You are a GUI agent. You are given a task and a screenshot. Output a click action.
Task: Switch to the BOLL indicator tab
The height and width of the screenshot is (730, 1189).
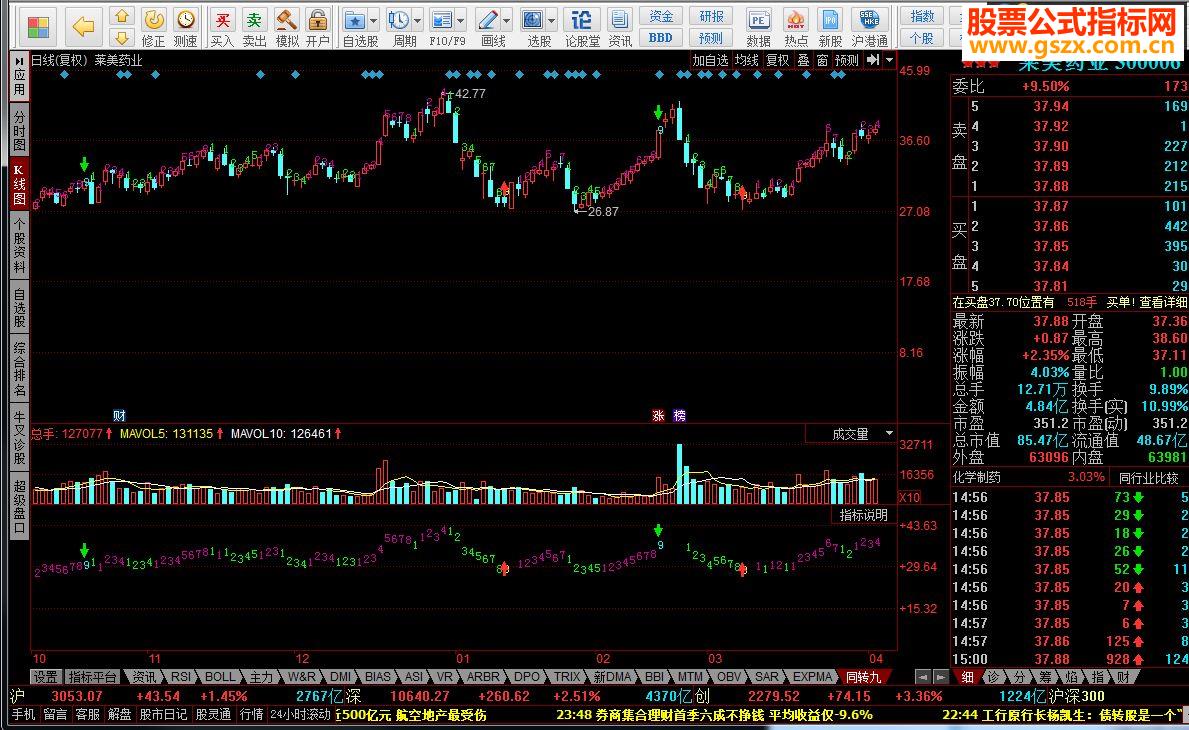[x=221, y=677]
